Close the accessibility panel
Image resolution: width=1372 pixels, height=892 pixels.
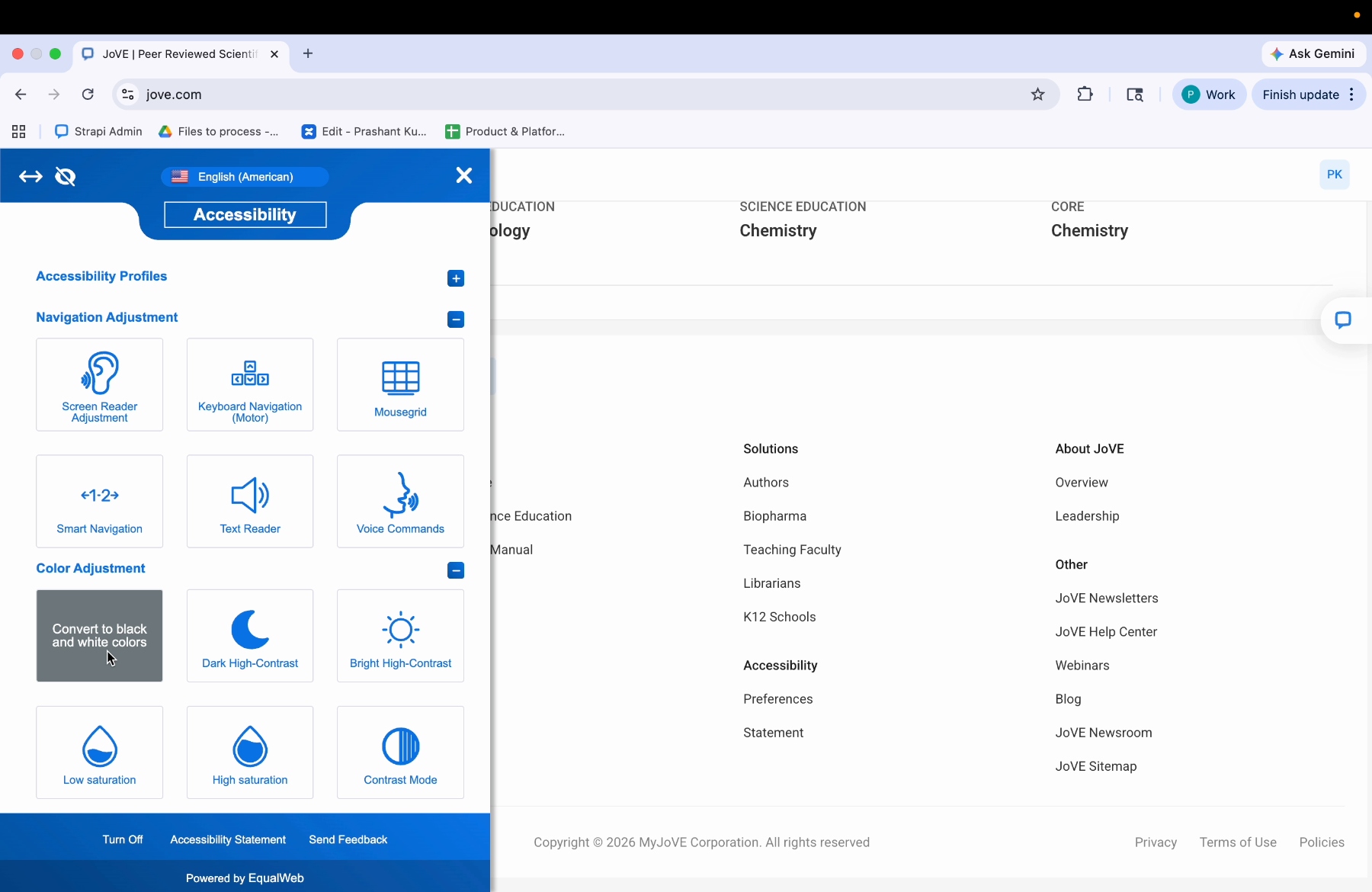point(464,175)
